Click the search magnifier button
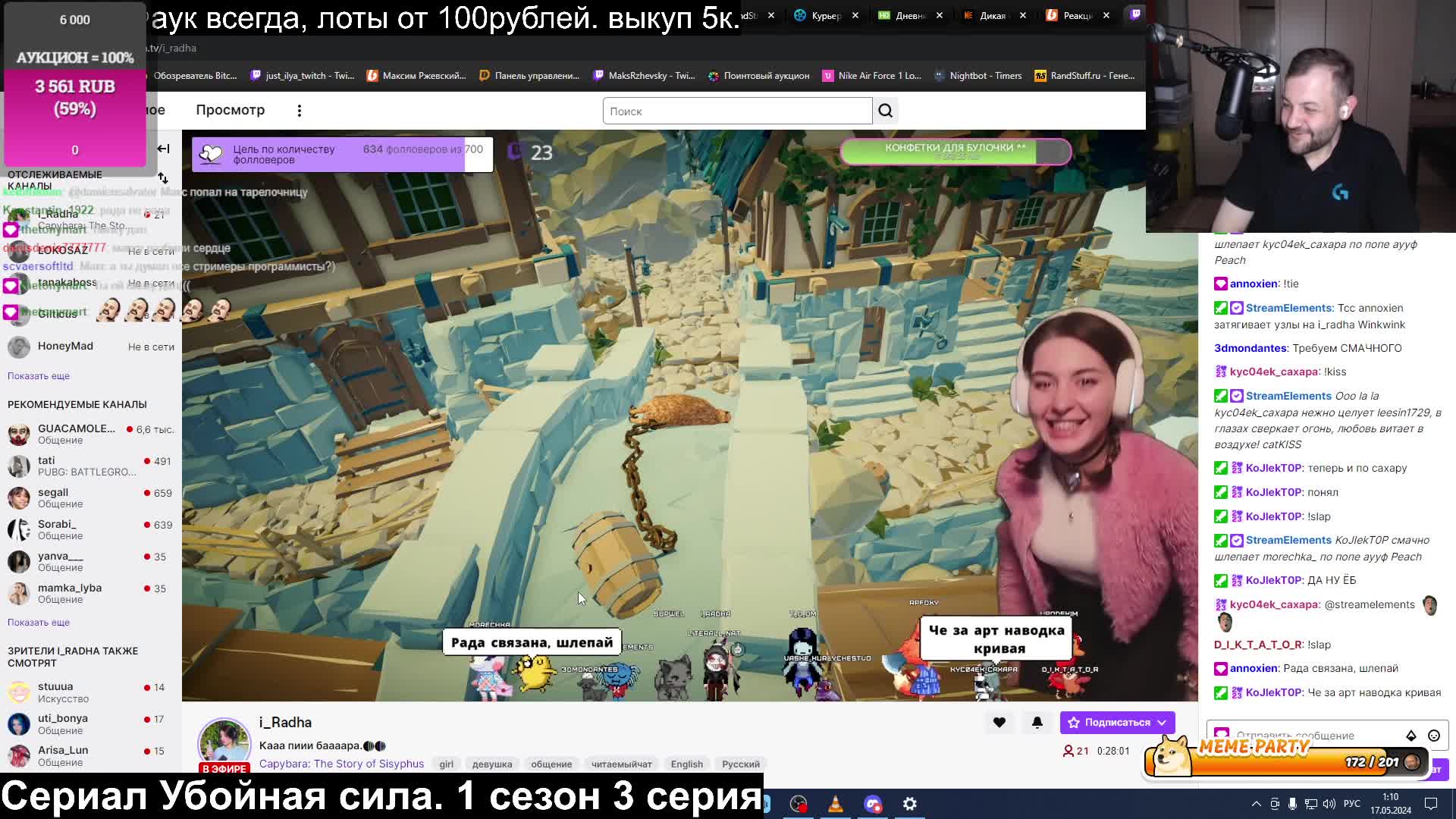 tap(885, 111)
